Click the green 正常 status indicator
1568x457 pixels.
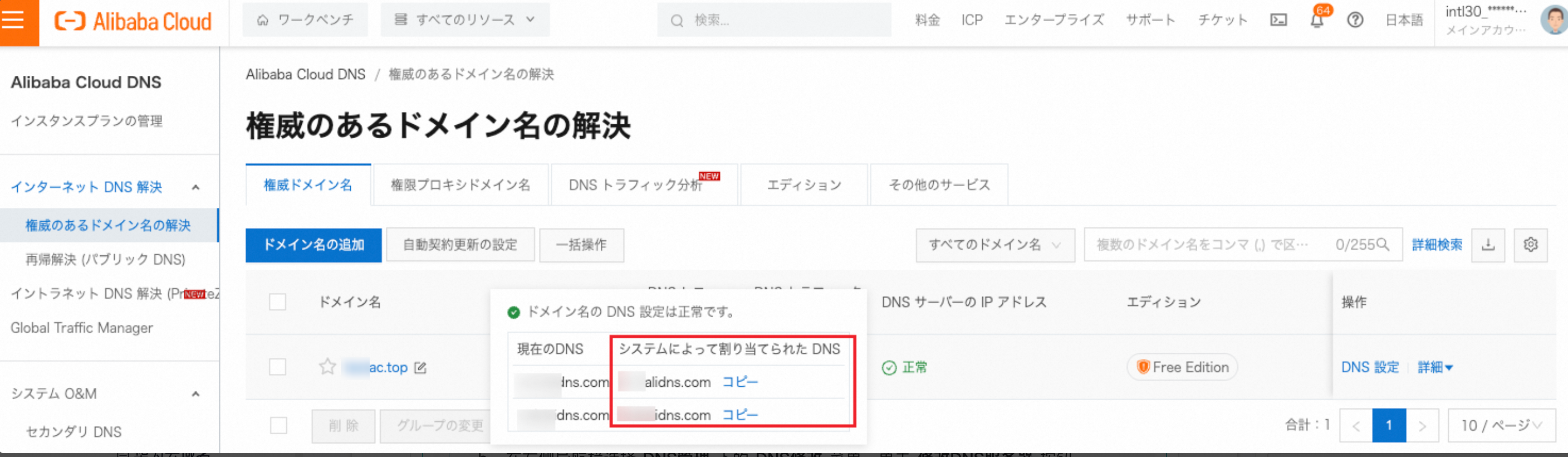[x=904, y=367]
